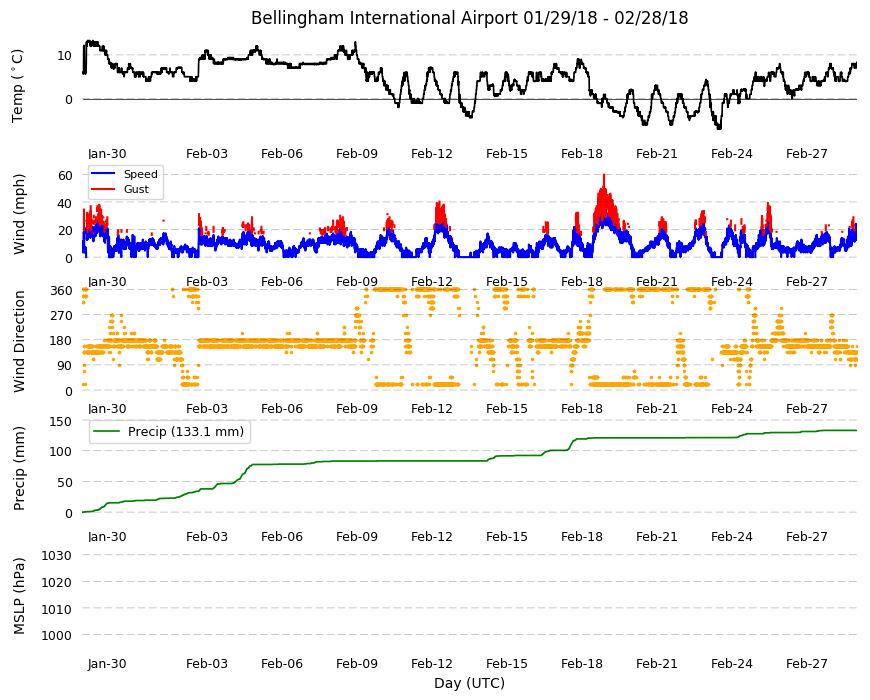Screen dimensions: 870x700
Task: Click the Wind (mph) axis label
Action: point(19,215)
